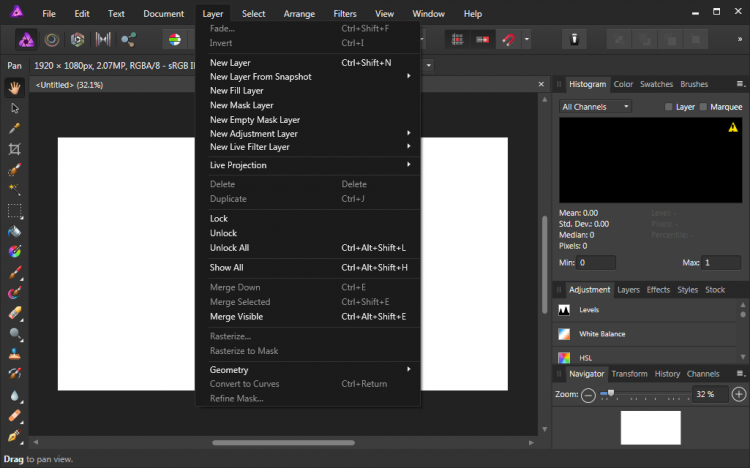
Task: Select the Paint Brush tool
Action: pyautogui.click(x=15, y=272)
